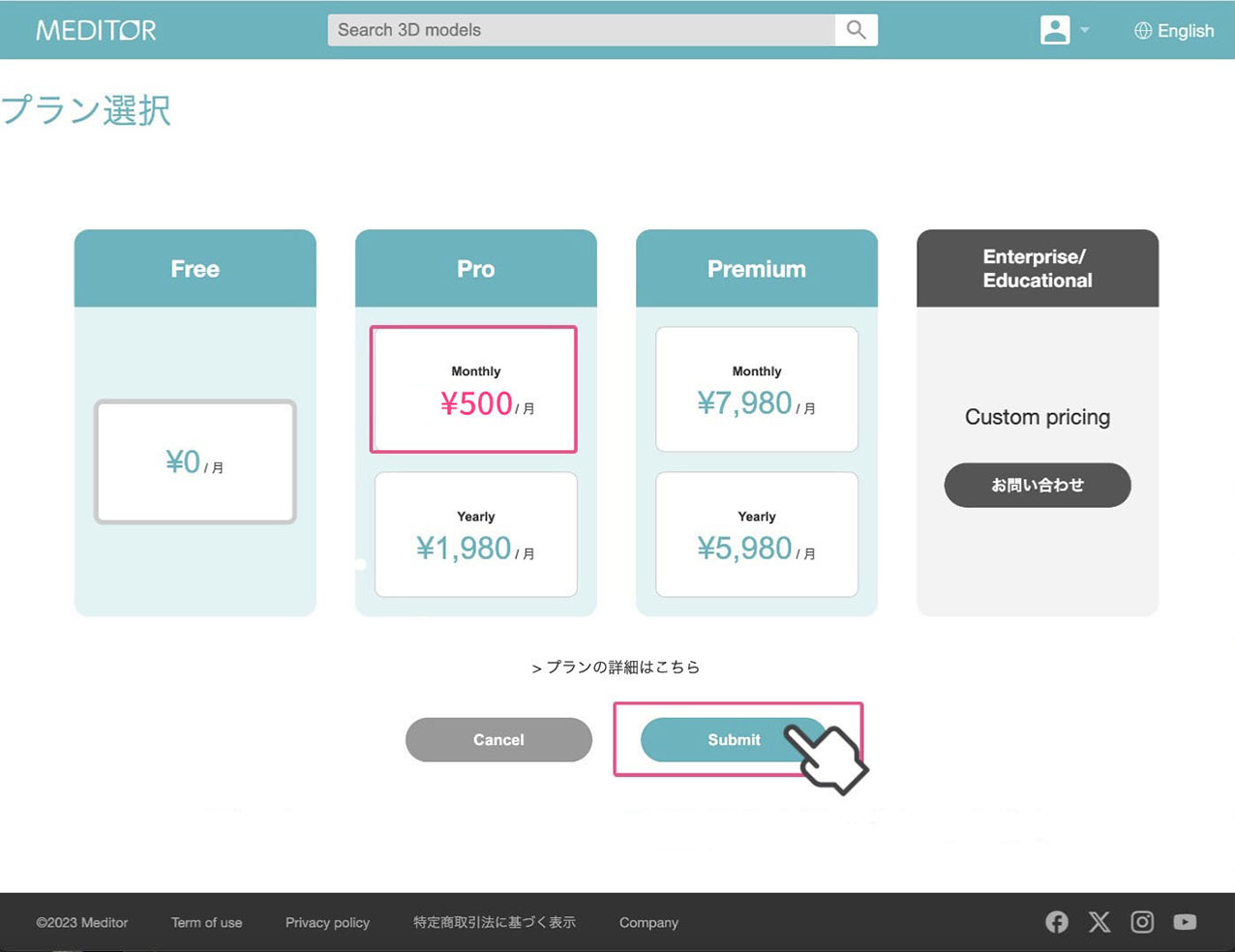The width and height of the screenshot is (1235, 952).
Task: Expand the account menu dropdown arrow
Action: point(1085,31)
